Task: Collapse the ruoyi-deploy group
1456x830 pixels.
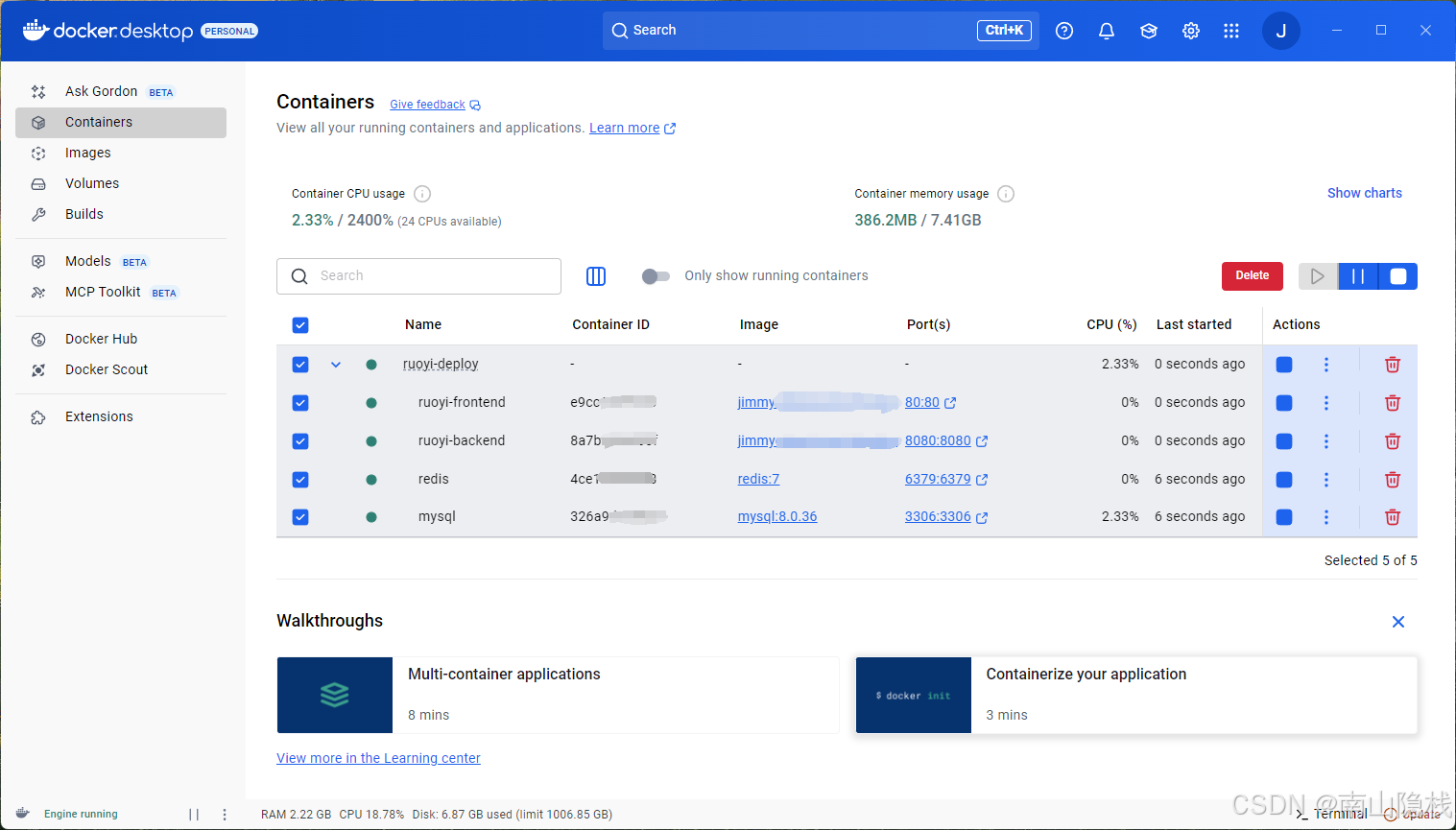Action: pyautogui.click(x=336, y=365)
